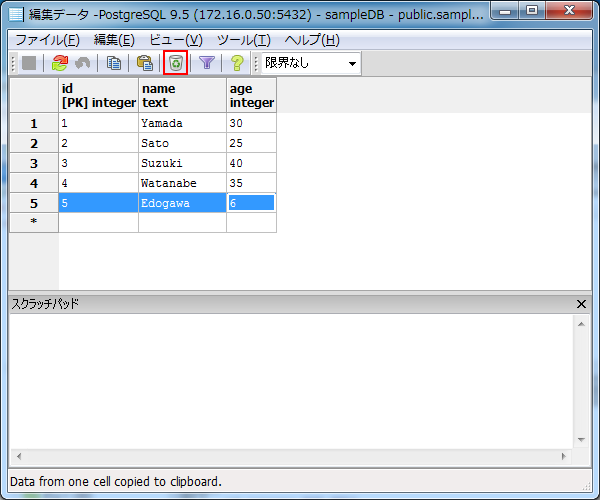
Task: Open the 編集(E) menu
Action: point(114,40)
